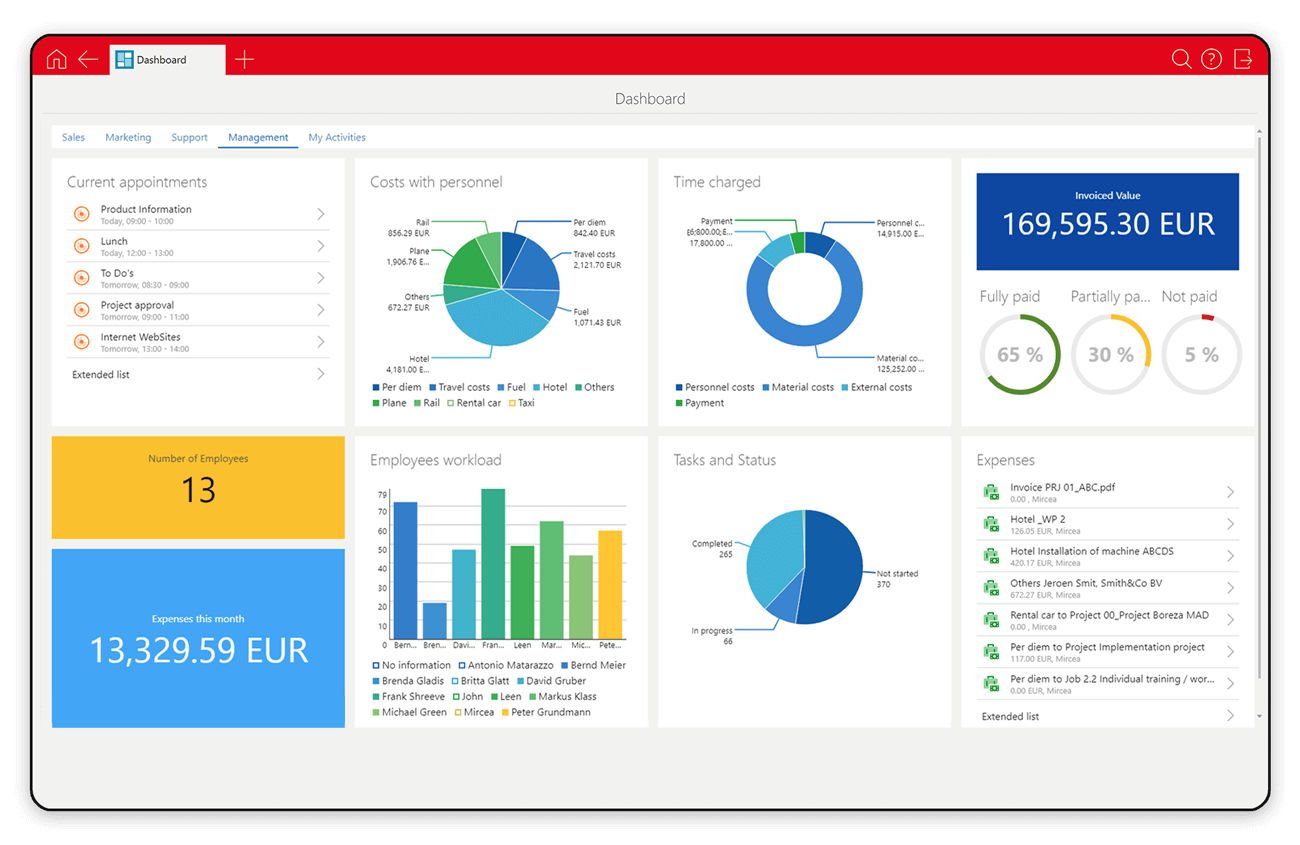Viewport: 1300px width, 845px height.
Task: Toggle External costs legend entry
Action: coord(876,387)
